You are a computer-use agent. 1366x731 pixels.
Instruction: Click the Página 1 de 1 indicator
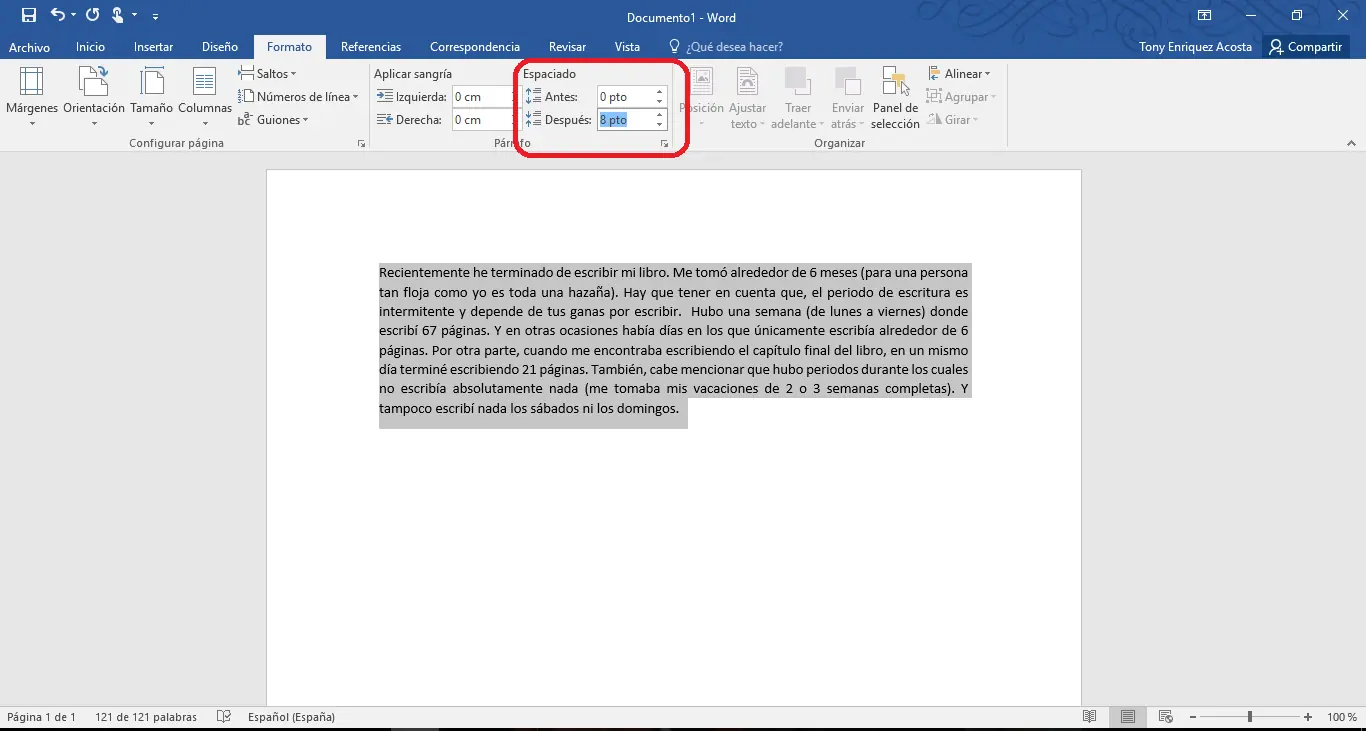point(41,717)
